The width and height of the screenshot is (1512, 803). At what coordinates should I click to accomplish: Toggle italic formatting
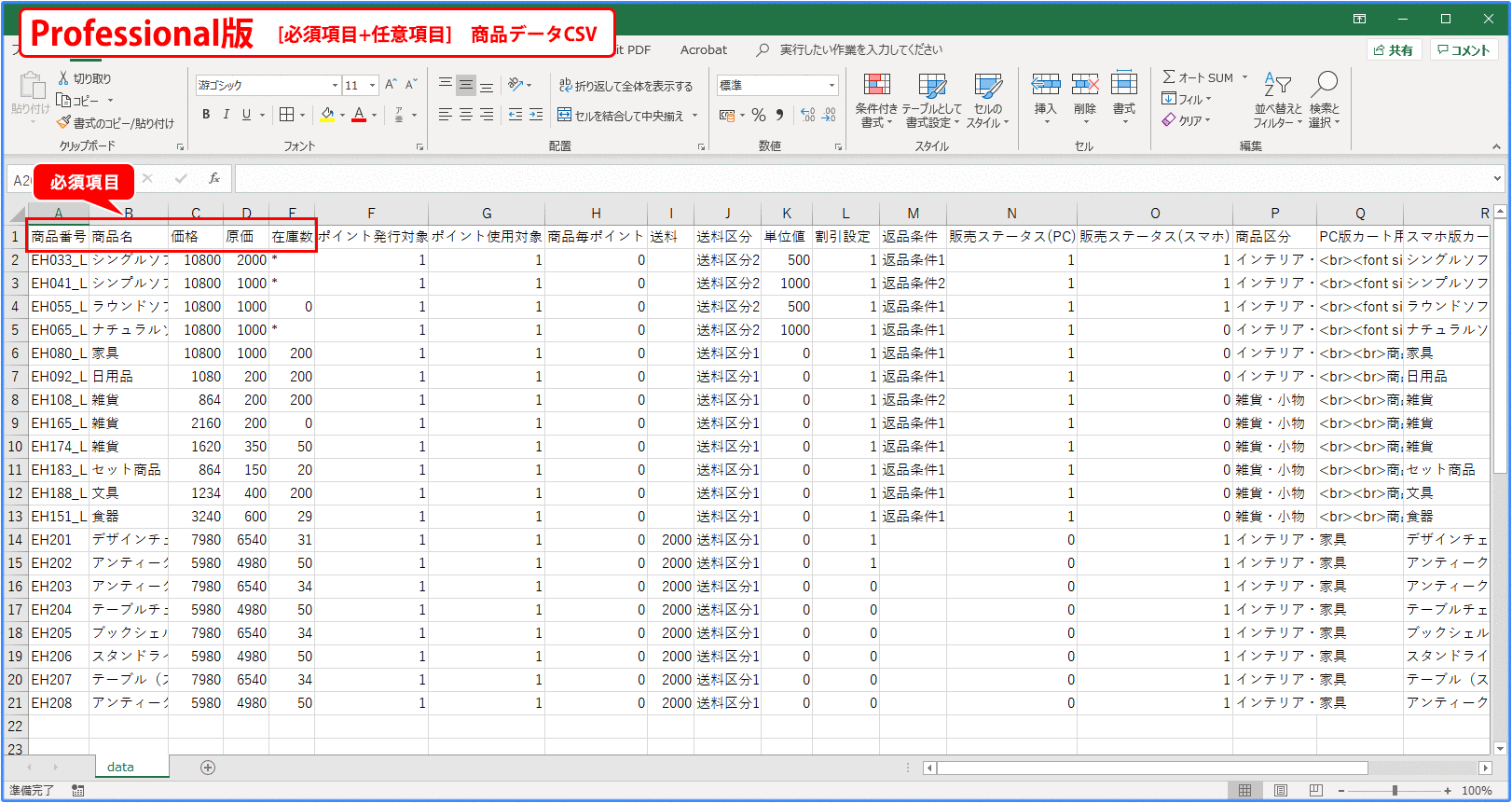point(226,115)
